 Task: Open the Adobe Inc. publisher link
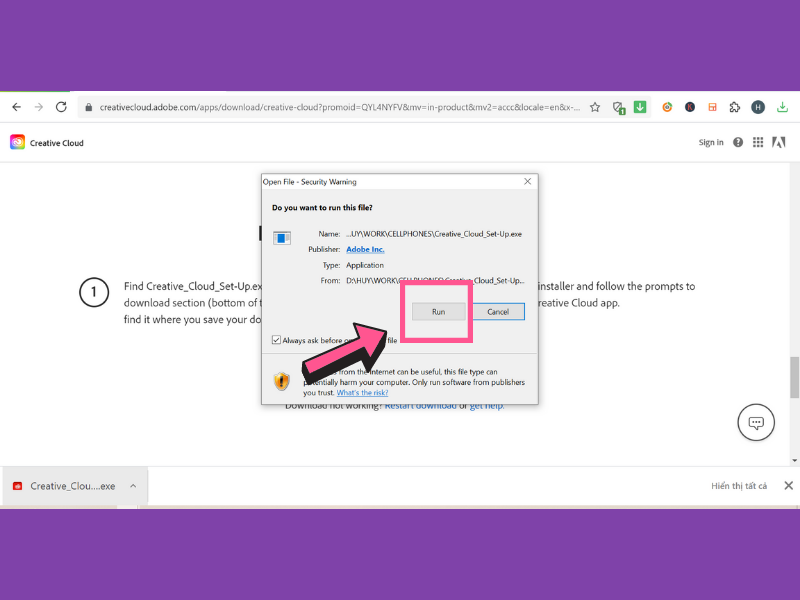point(365,249)
